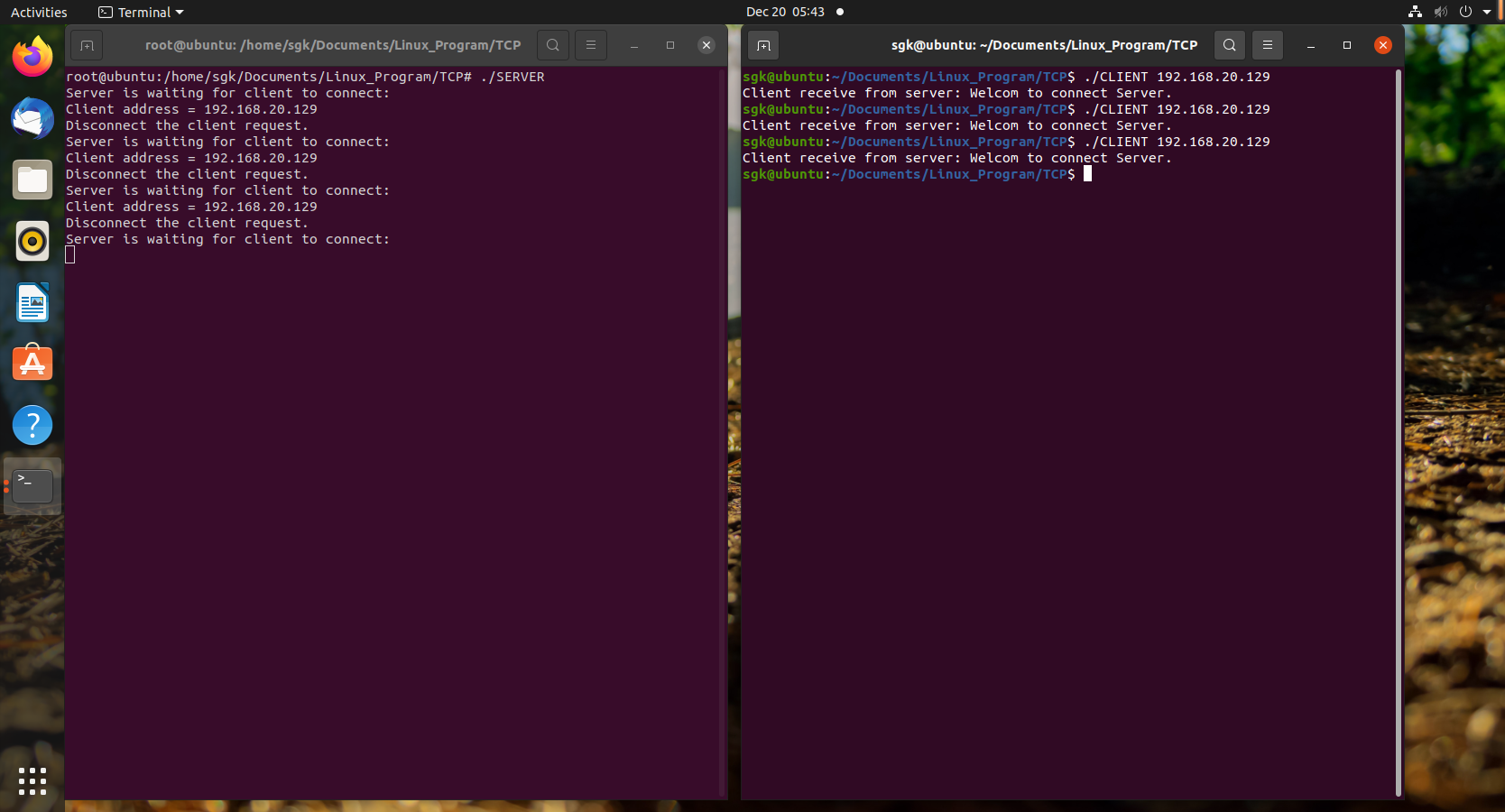Minimize the root terminal window

pyautogui.click(x=634, y=45)
